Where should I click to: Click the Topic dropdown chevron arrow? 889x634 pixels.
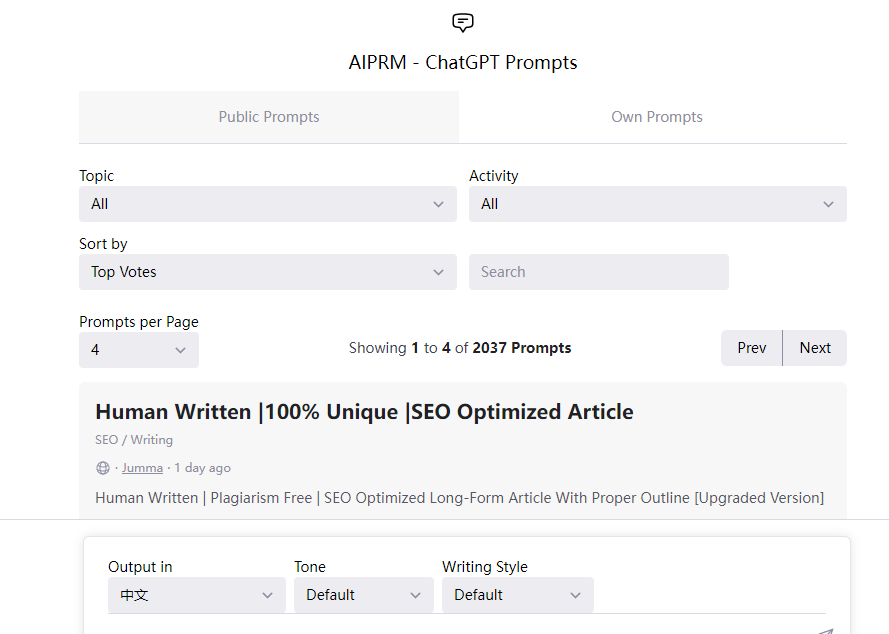point(438,204)
